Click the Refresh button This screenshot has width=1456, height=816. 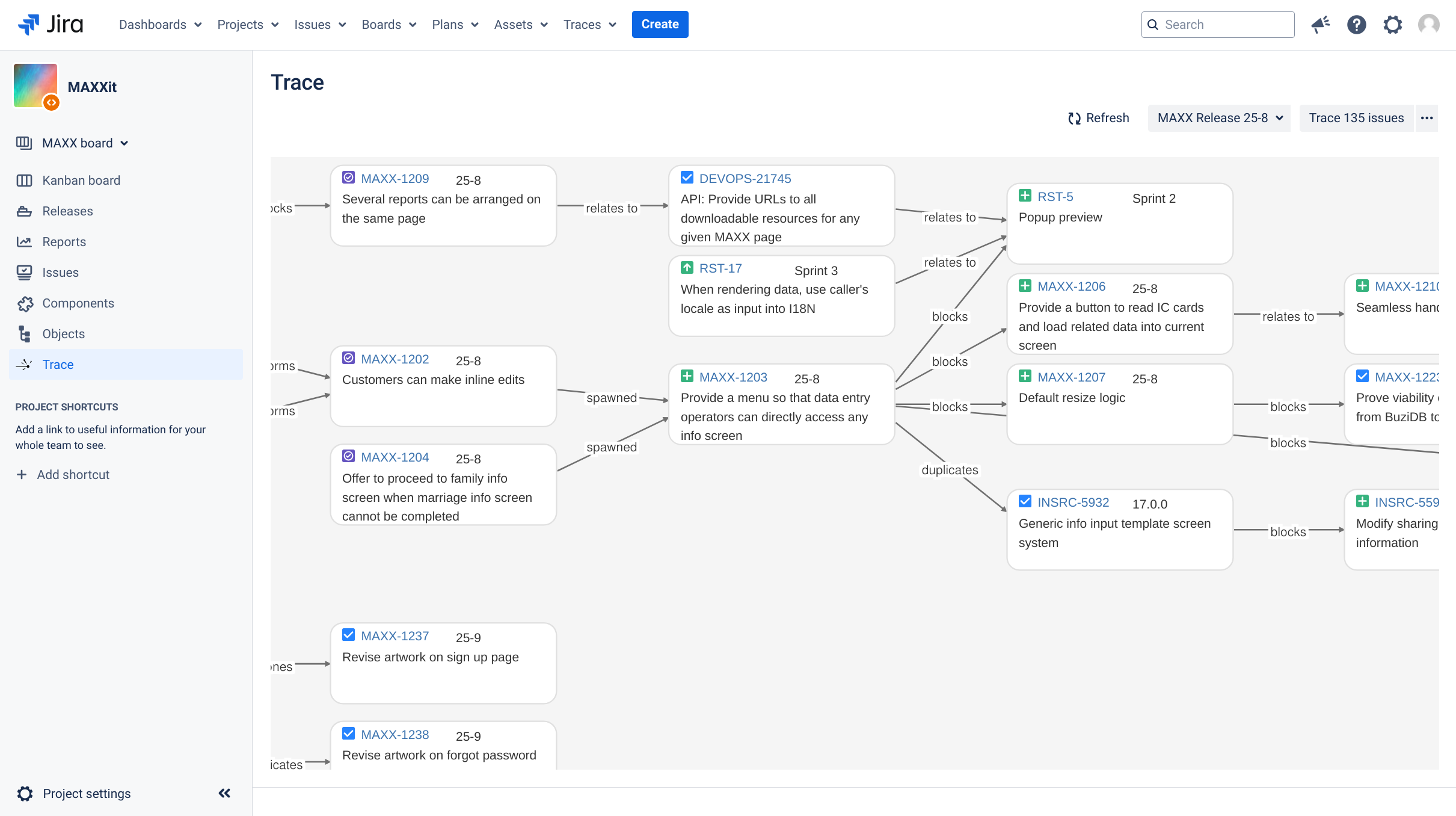click(1099, 118)
